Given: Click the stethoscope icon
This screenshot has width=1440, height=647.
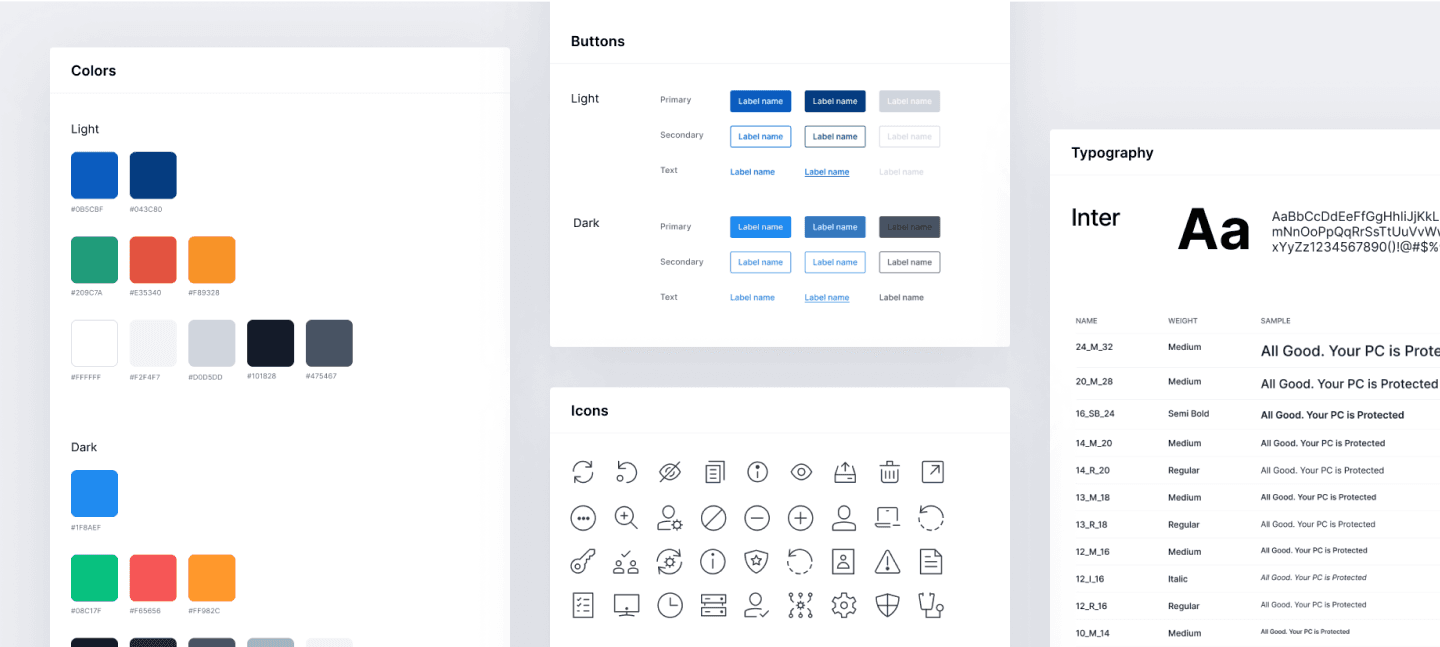Looking at the screenshot, I should tap(931, 605).
